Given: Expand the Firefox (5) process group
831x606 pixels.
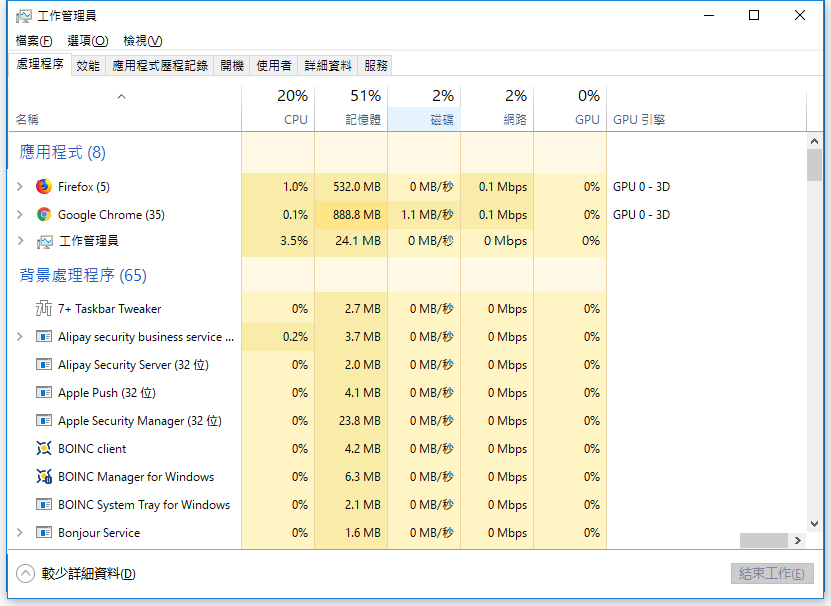Looking at the screenshot, I should pos(20,187).
